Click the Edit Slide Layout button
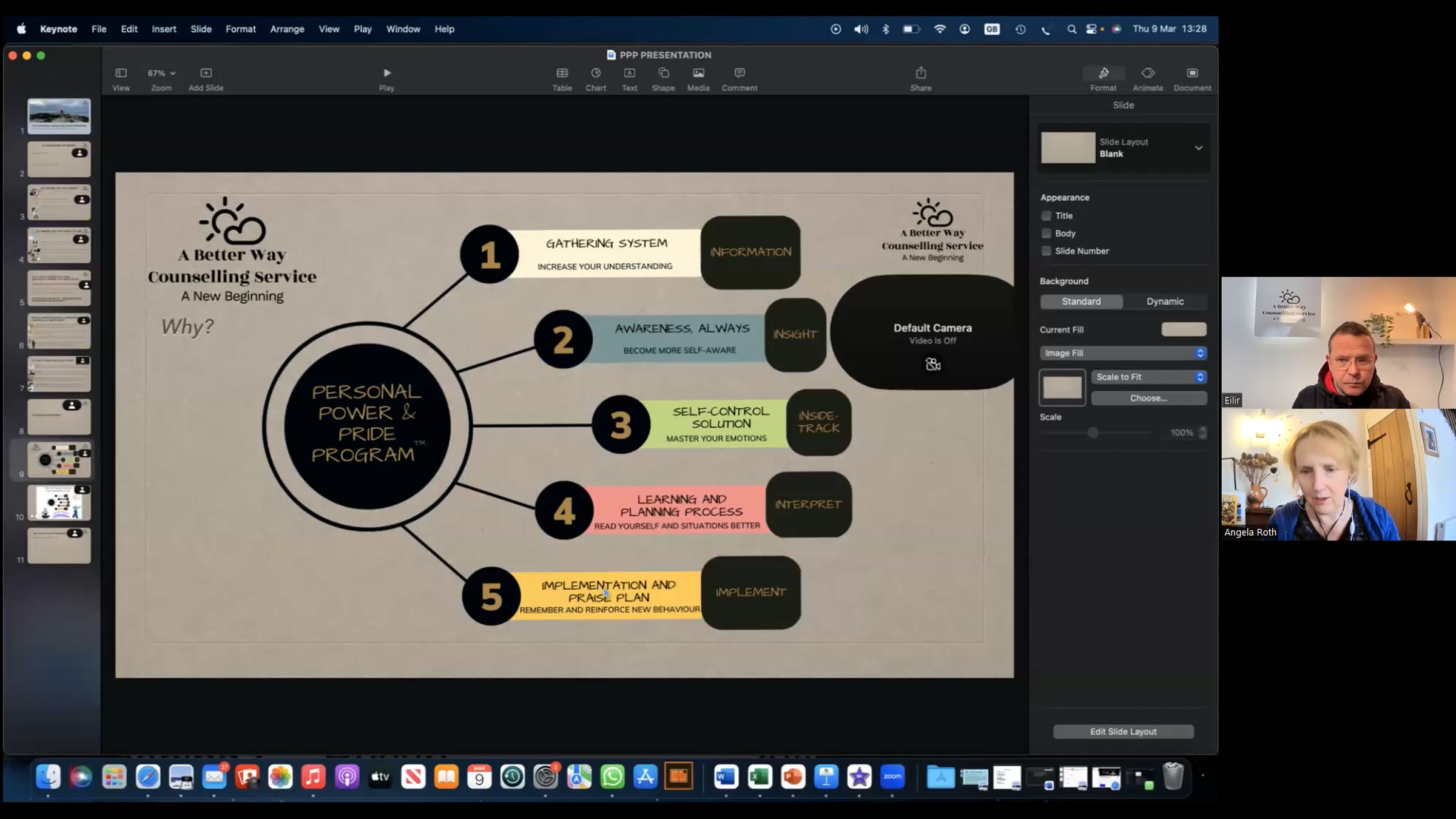The height and width of the screenshot is (819, 1456). 1123,732
